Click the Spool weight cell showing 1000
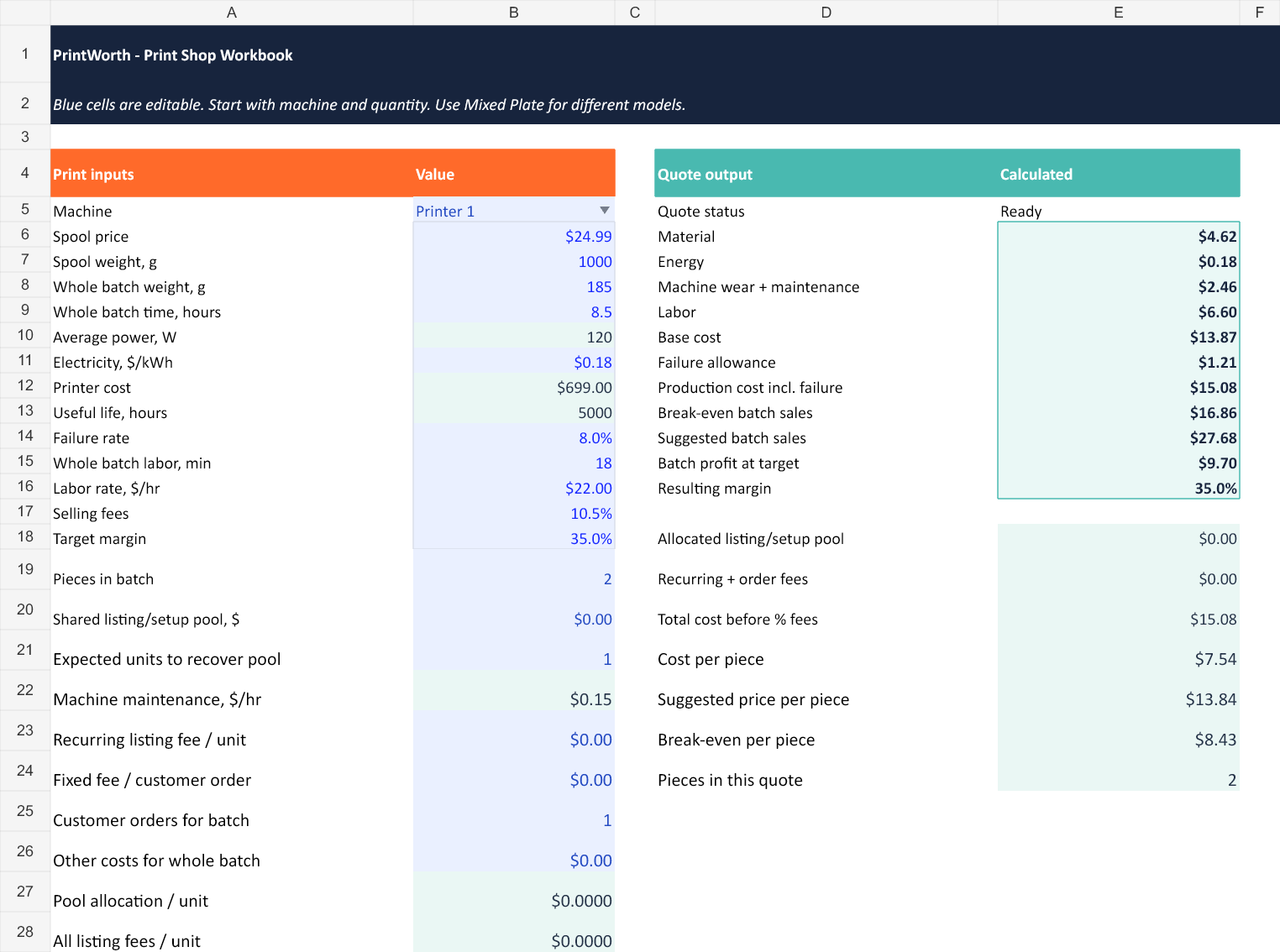Image resolution: width=1280 pixels, height=952 pixels. click(x=514, y=261)
